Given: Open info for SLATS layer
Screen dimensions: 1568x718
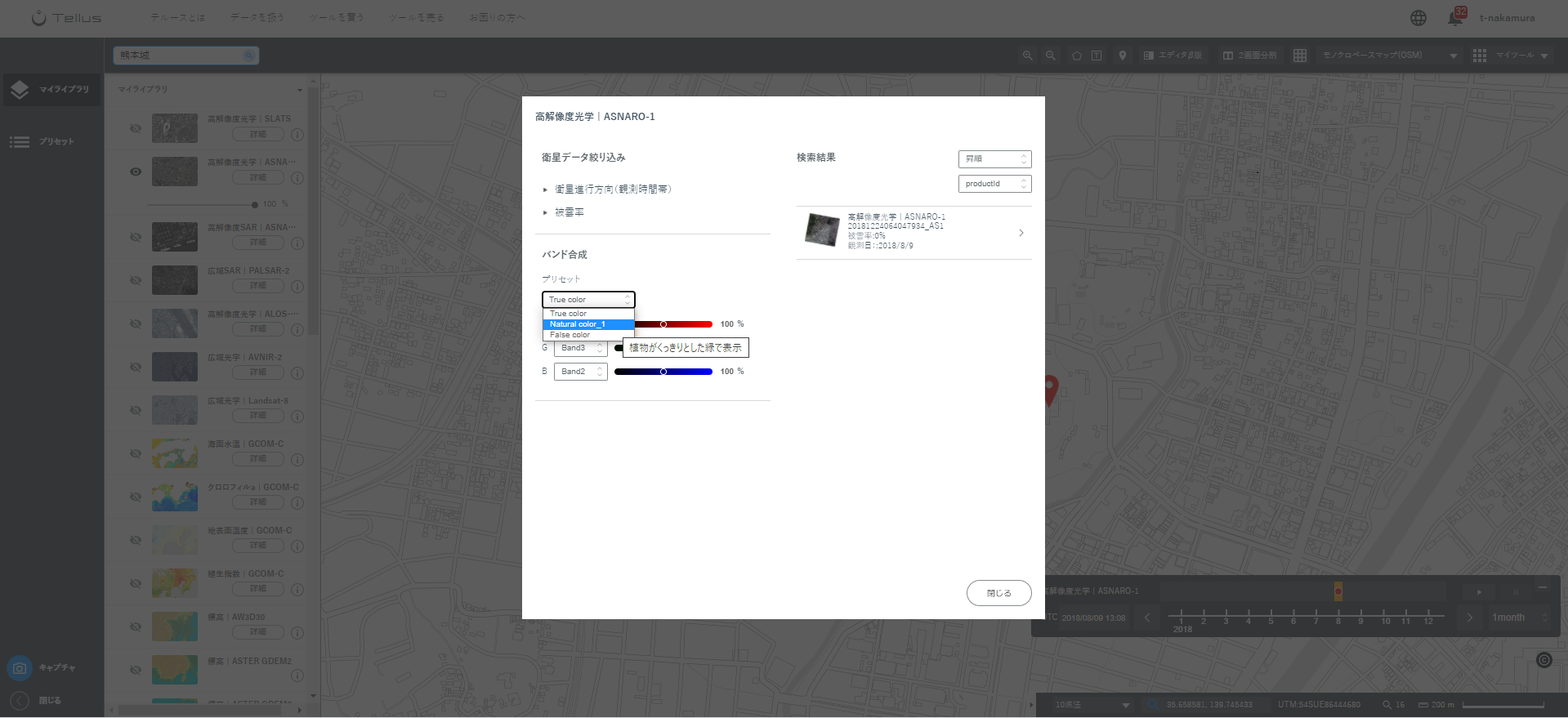Looking at the screenshot, I should coord(297,135).
